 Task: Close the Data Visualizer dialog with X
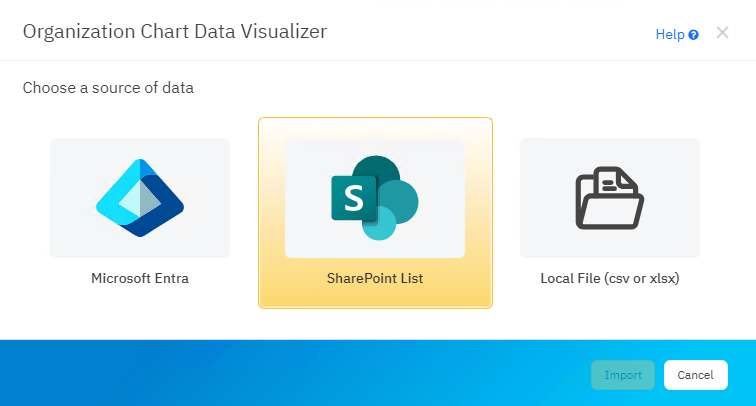point(722,33)
